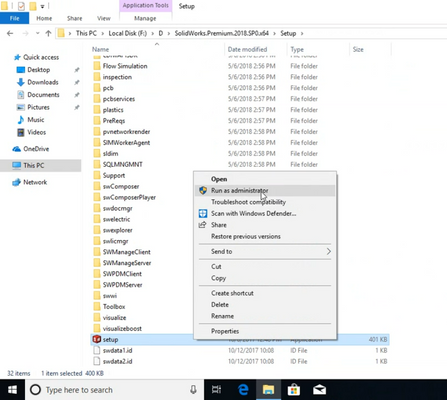Open recent locations dropdown arrow

point(37,33)
